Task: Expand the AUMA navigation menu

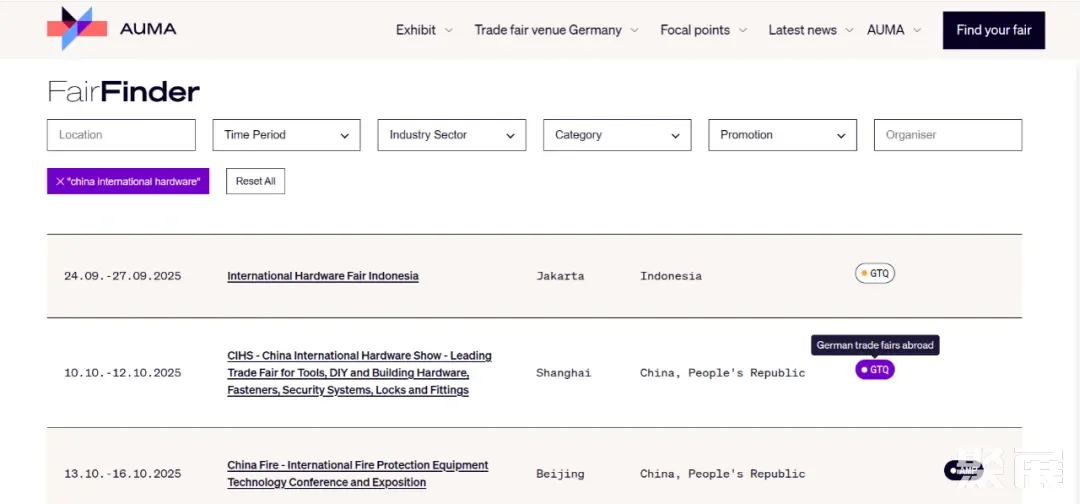Action: point(893,30)
